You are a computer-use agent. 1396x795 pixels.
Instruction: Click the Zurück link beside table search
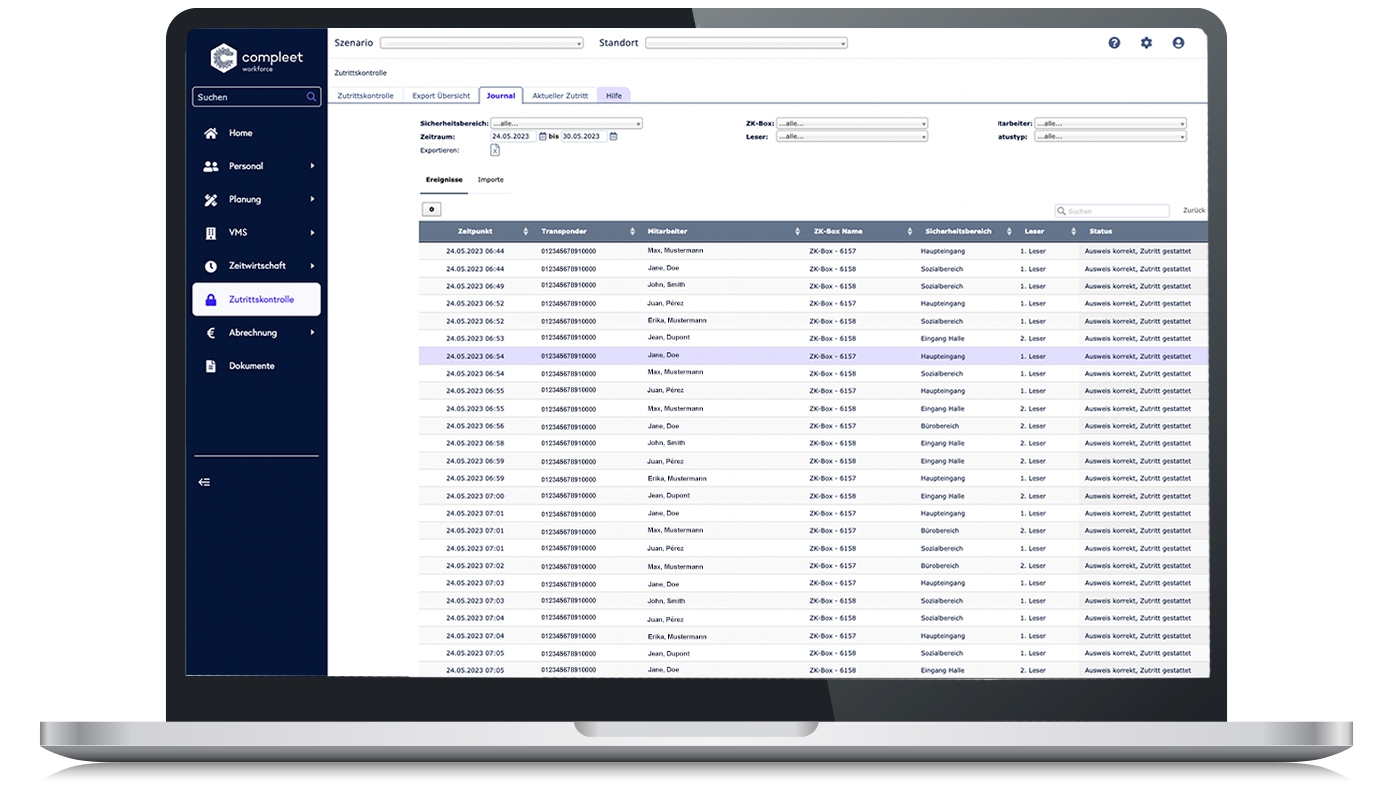(x=1194, y=211)
